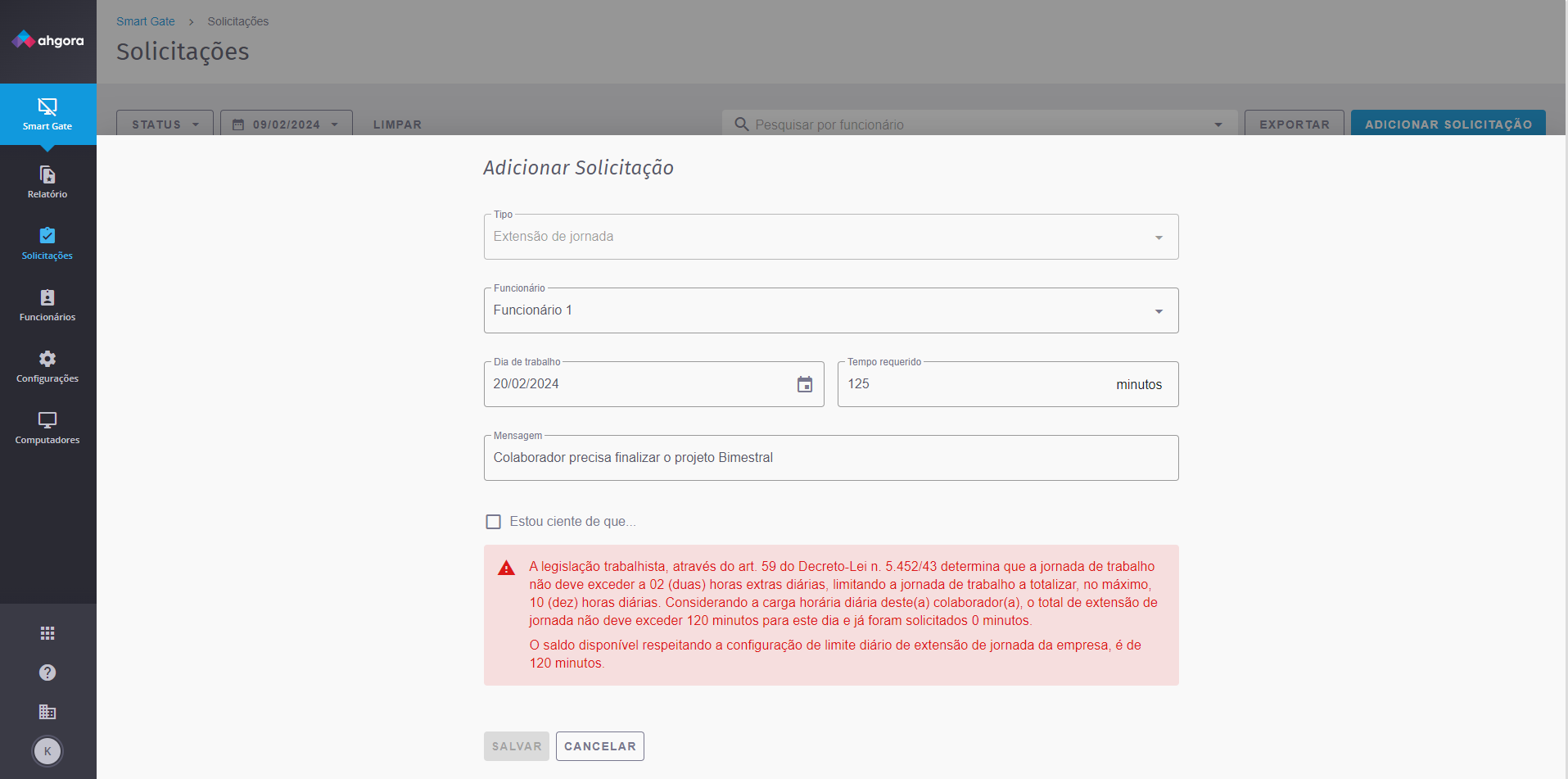Viewport: 1568px width, 779px height.
Task: Click the EXPORTAR button
Action: point(1295,125)
